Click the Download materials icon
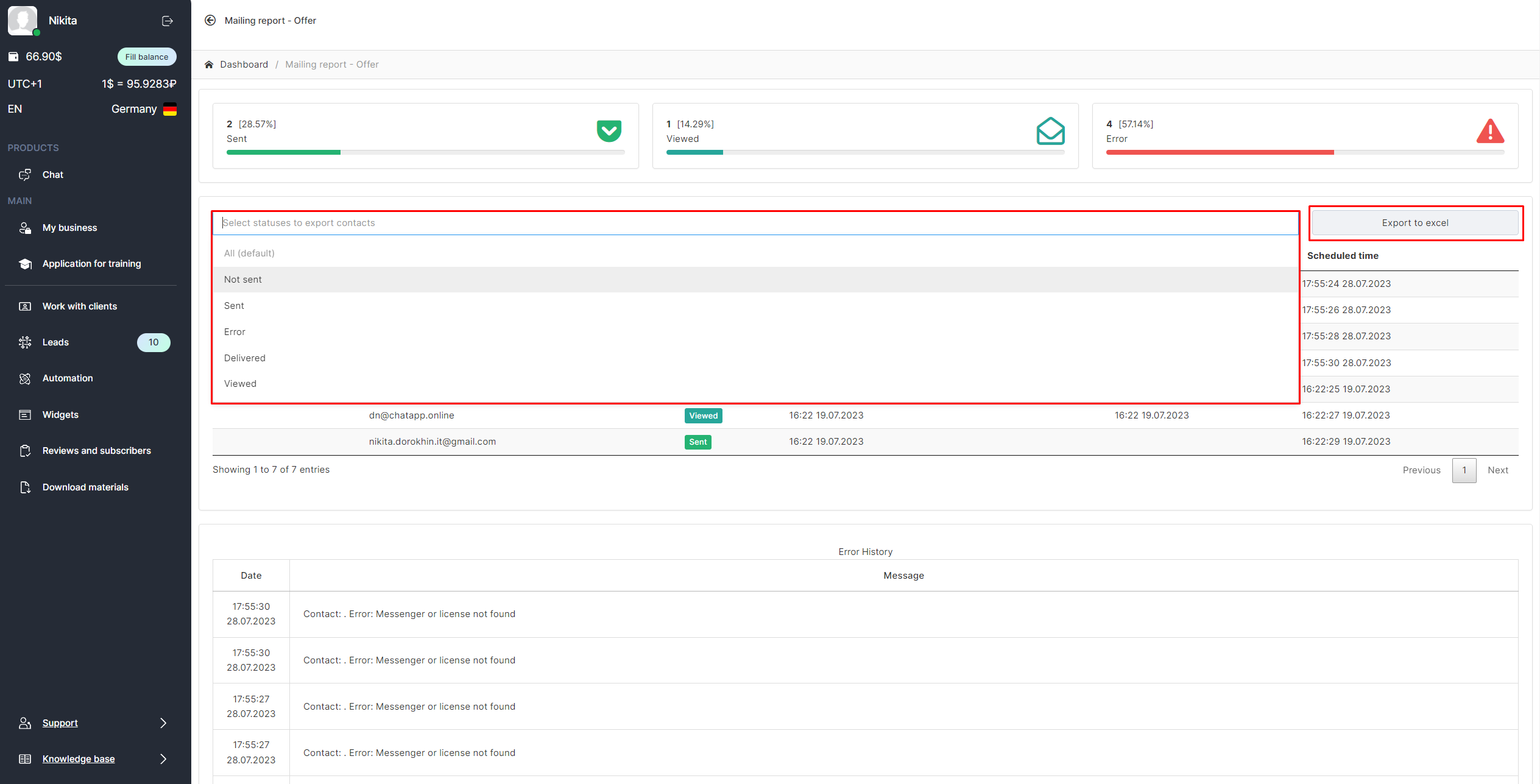Viewport: 1540px width, 784px height. point(25,487)
